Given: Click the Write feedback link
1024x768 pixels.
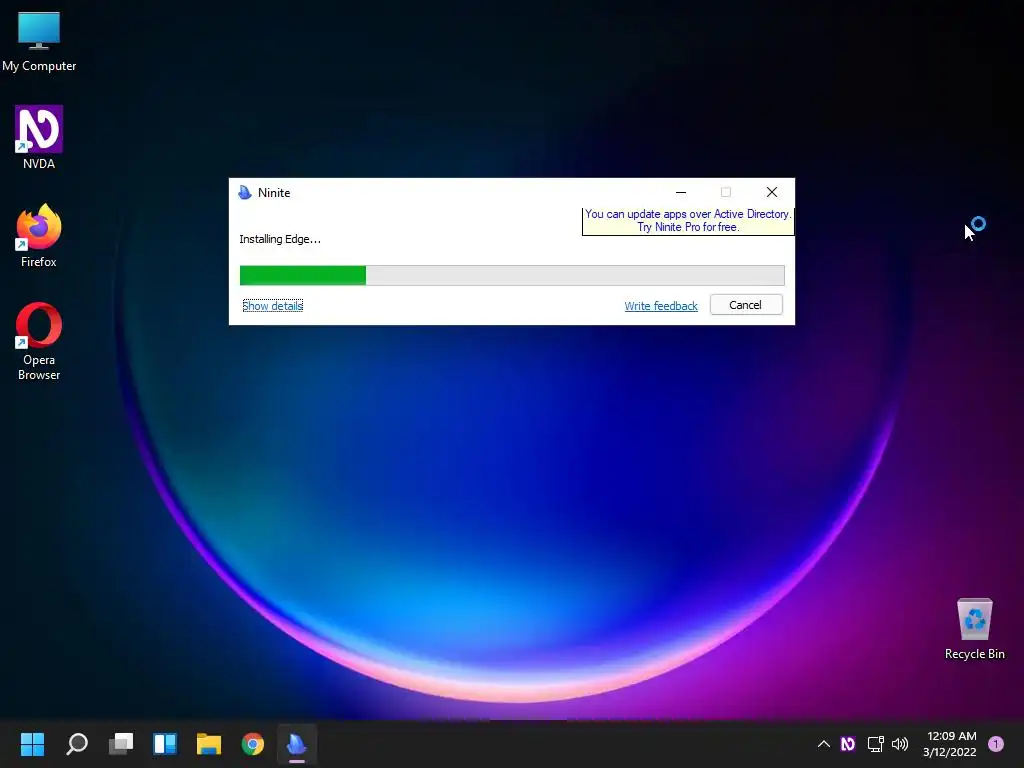Looking at the screenshot, I should 661,306.
